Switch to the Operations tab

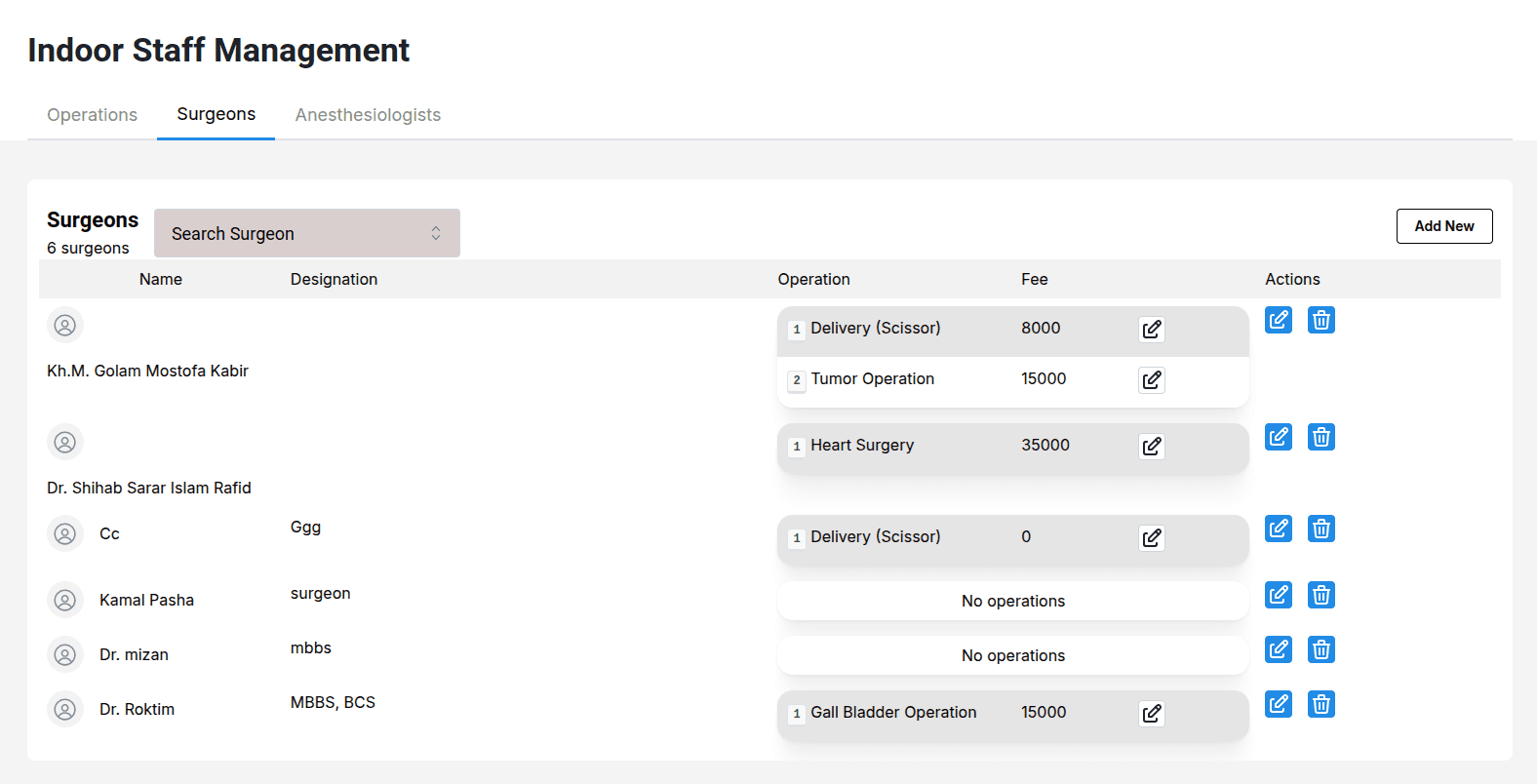(x=92, y=115)
